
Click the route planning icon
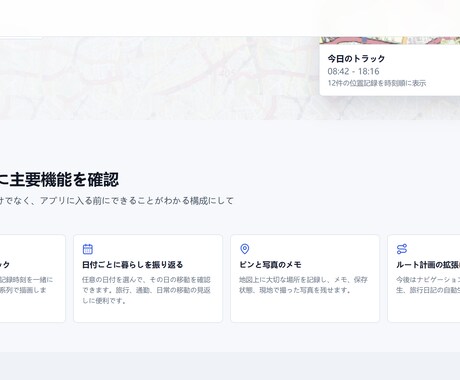point(402,249)
